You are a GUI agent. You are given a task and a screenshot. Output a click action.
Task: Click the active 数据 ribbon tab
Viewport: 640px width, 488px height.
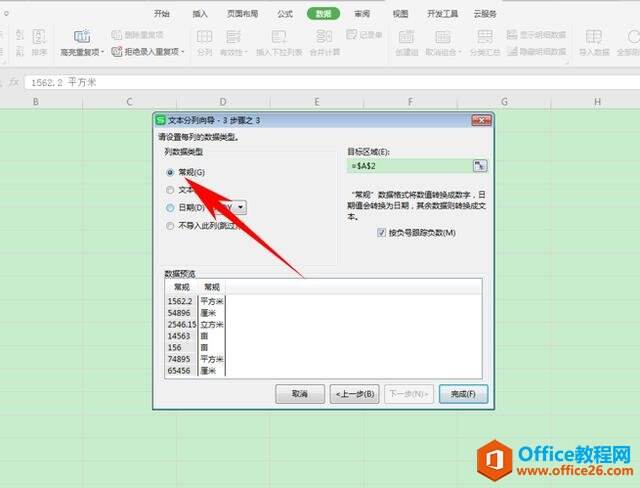tap(324, 14)
